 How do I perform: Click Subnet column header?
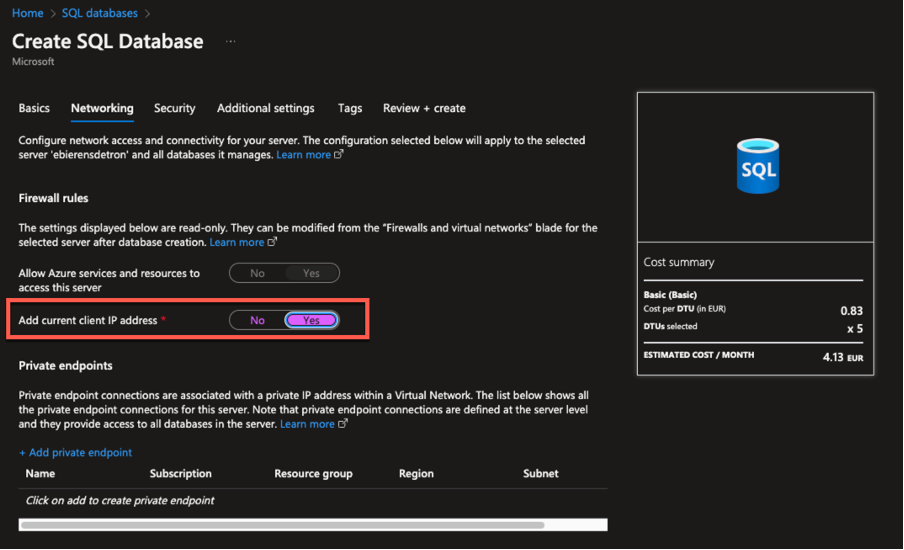[x=541, y=473]
